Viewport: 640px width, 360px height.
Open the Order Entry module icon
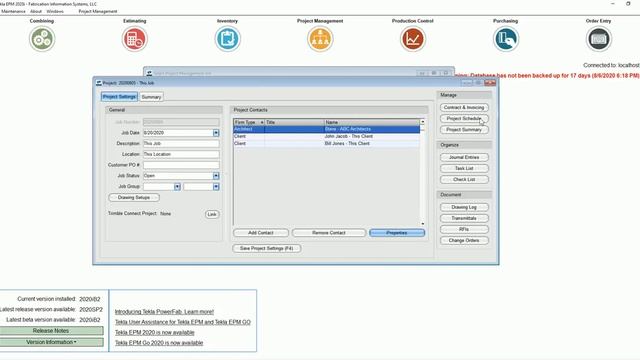point(598,39)
